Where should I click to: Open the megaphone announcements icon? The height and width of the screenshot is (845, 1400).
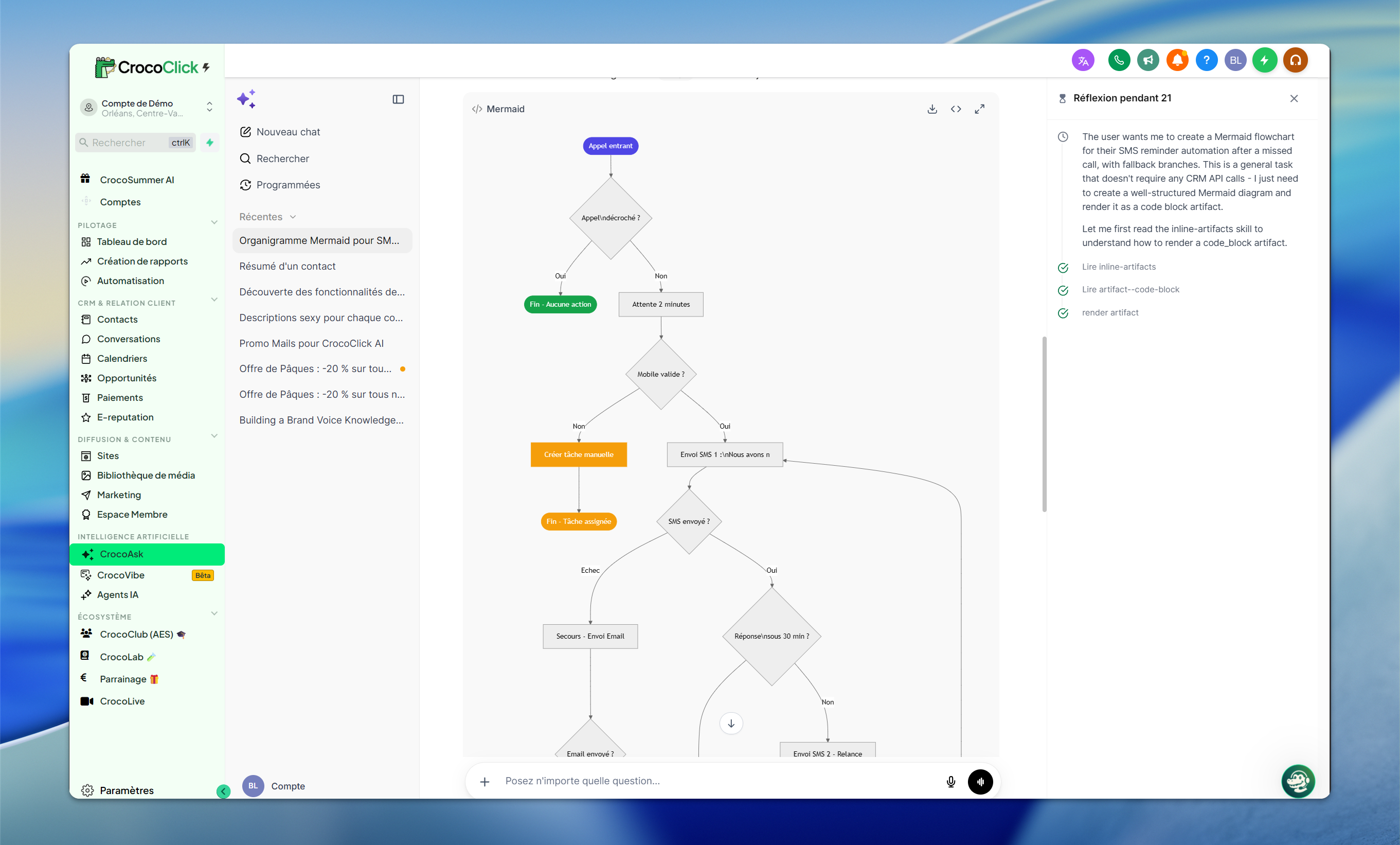coord(1148,60)
